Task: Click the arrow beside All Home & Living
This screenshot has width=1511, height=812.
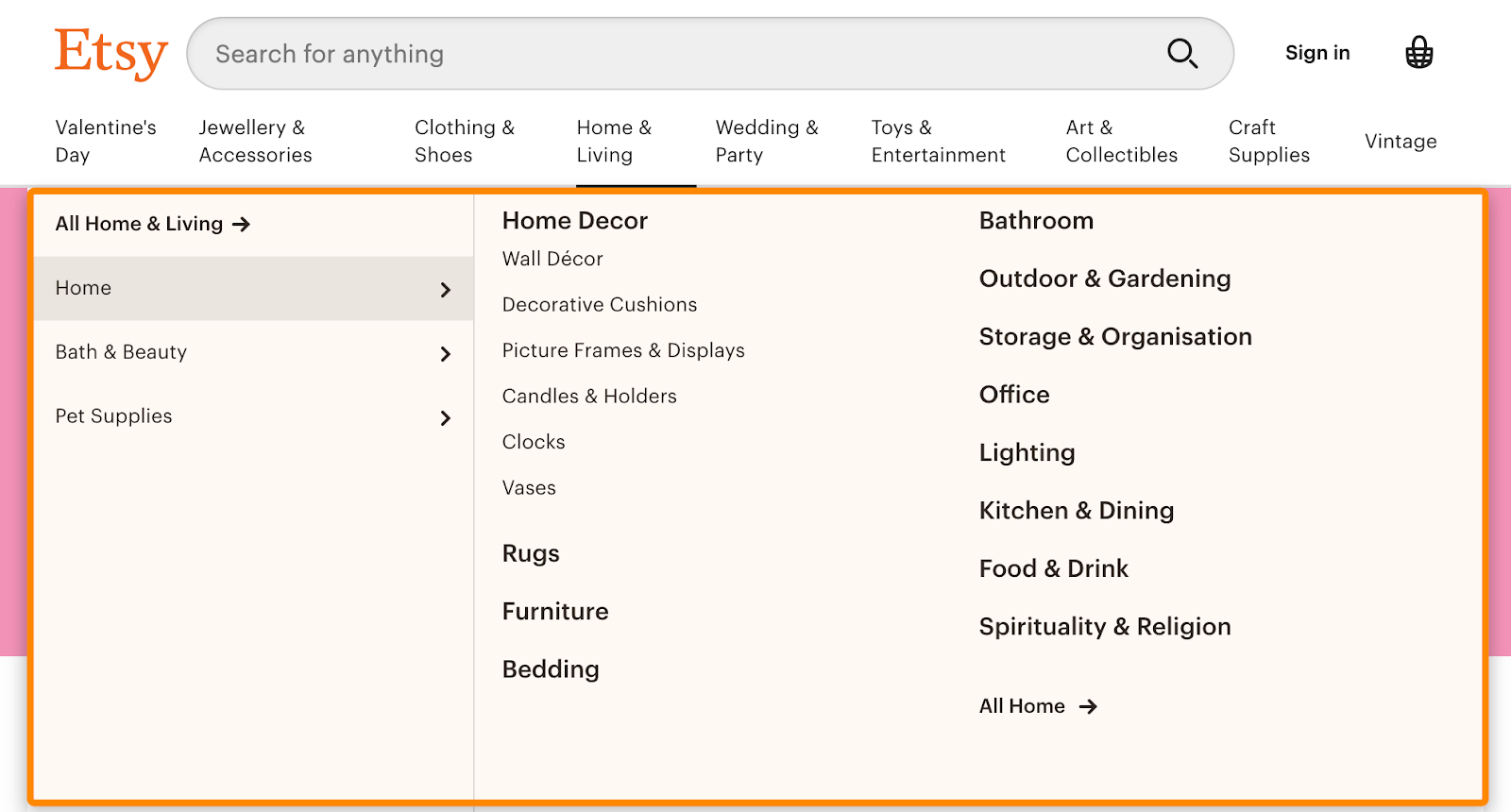Action: [242, 225]
